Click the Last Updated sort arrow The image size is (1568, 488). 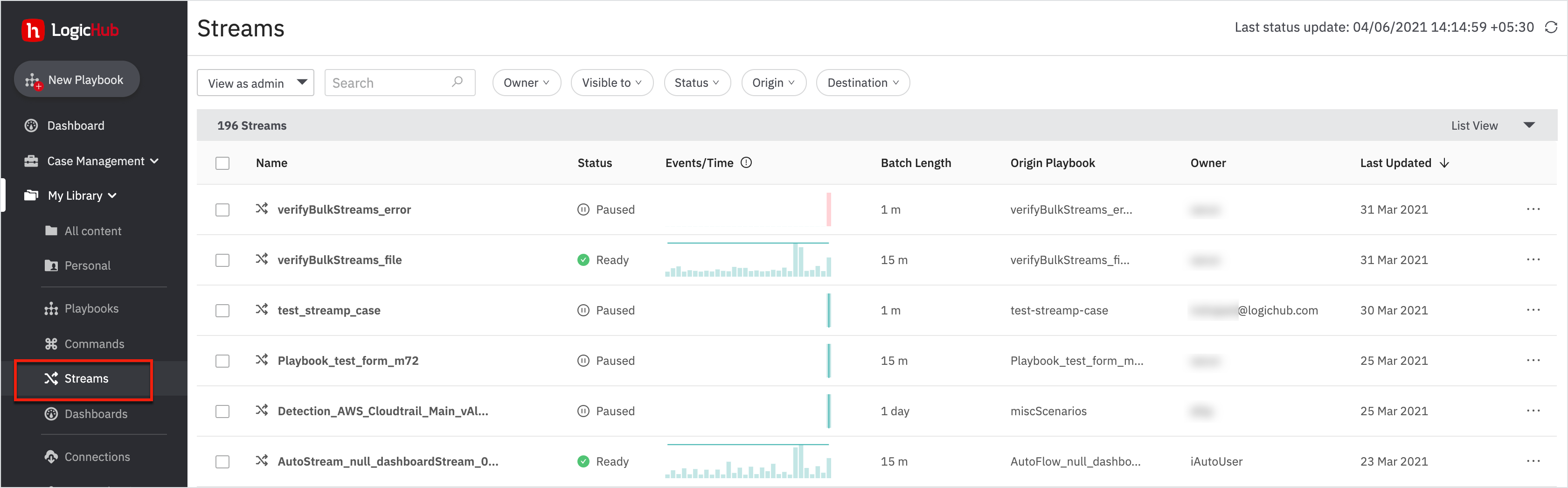point(1444,163)
